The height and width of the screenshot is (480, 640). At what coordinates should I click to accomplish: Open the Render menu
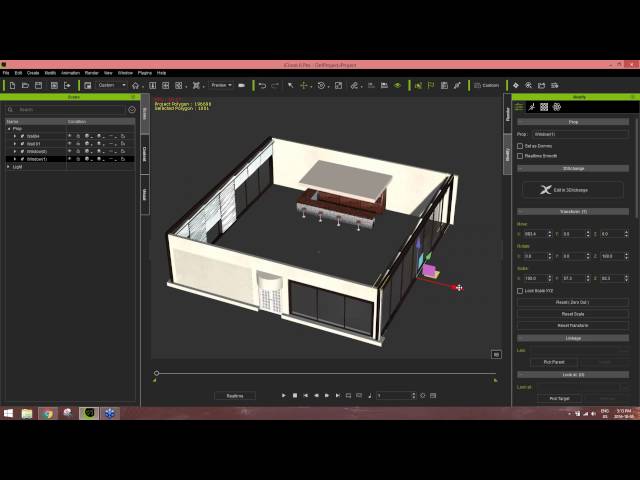click(91, 73)
